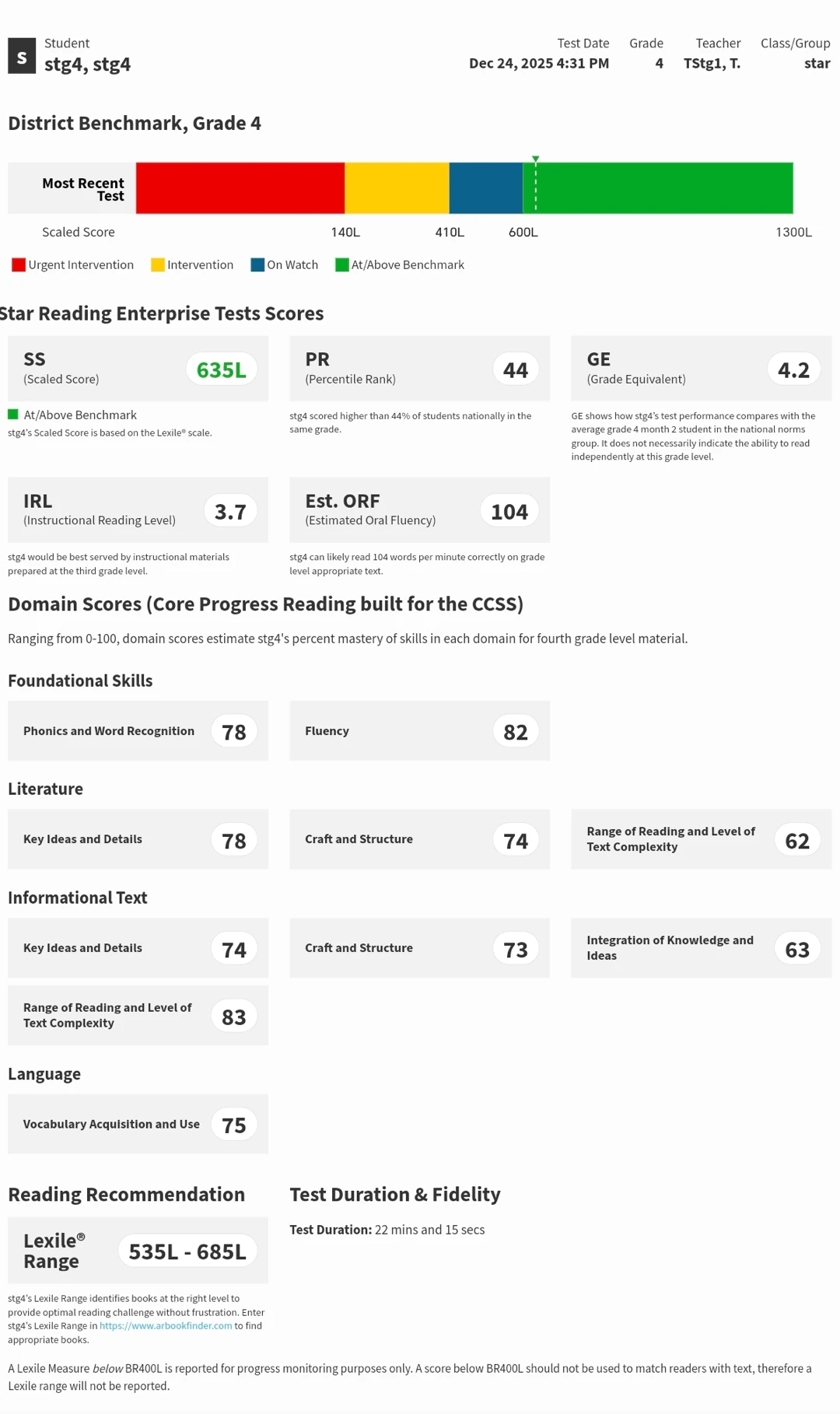
Task: Click the student avatar S icon
Action: click(x=22, y=56)
